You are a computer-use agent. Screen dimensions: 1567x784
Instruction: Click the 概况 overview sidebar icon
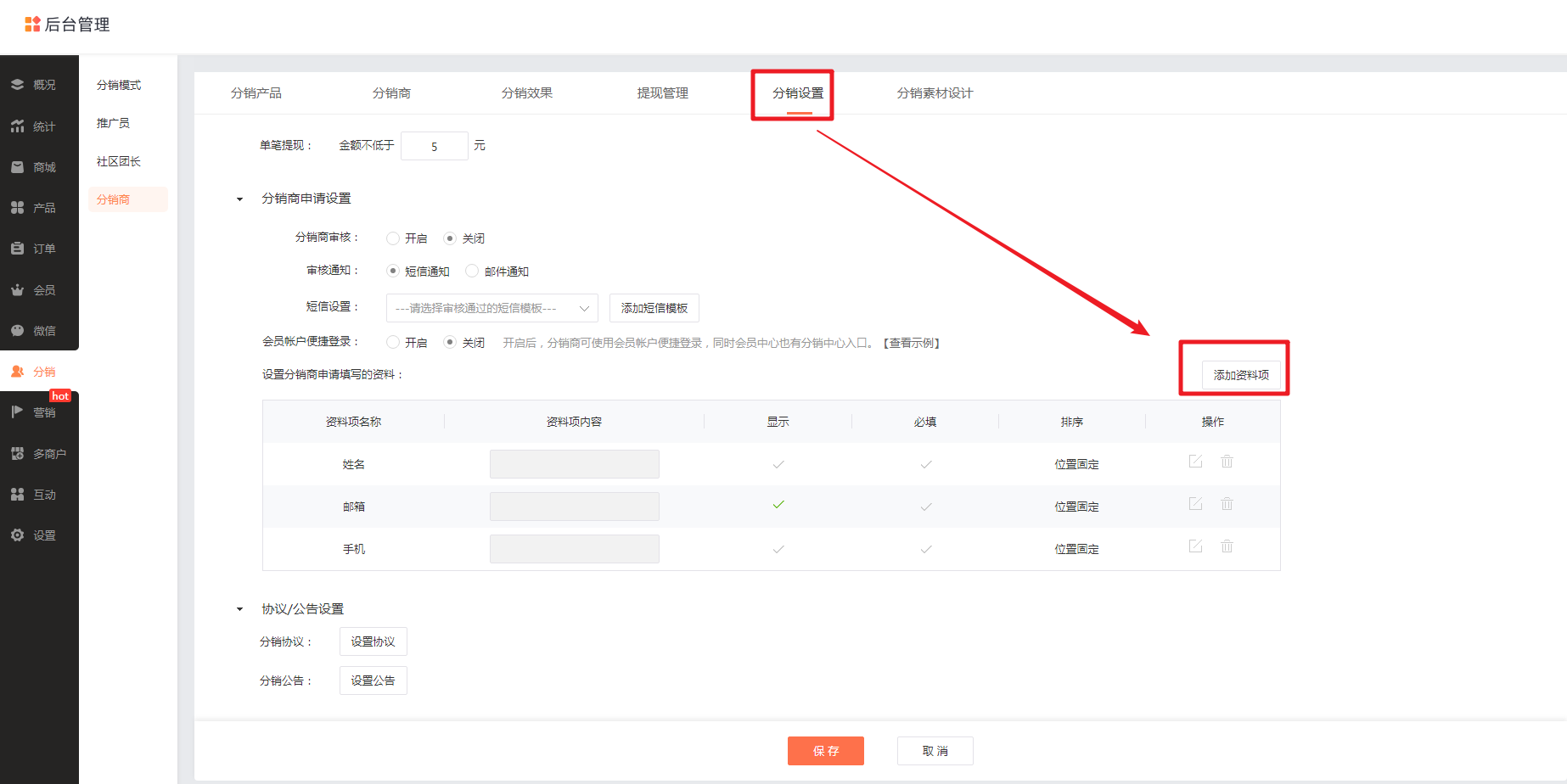coord(17,85)
